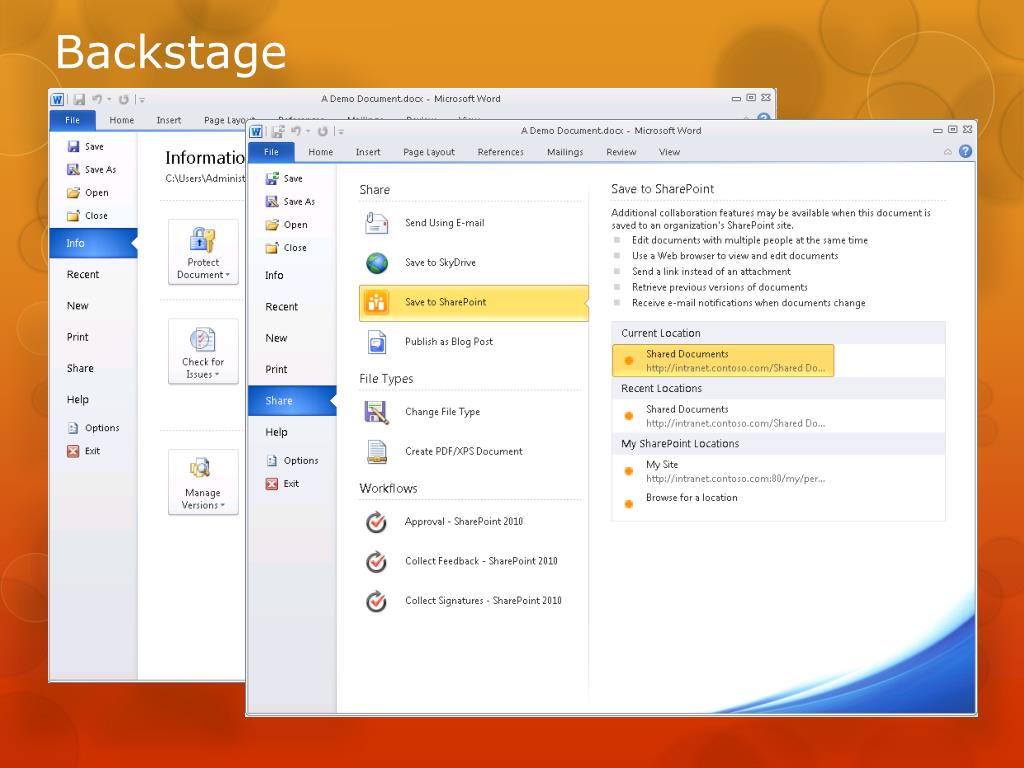The image size is (1024, 768).
Task: Click the Create PDF/XPS Document icon
Action: pyautogui.click(x=377, y=452)
